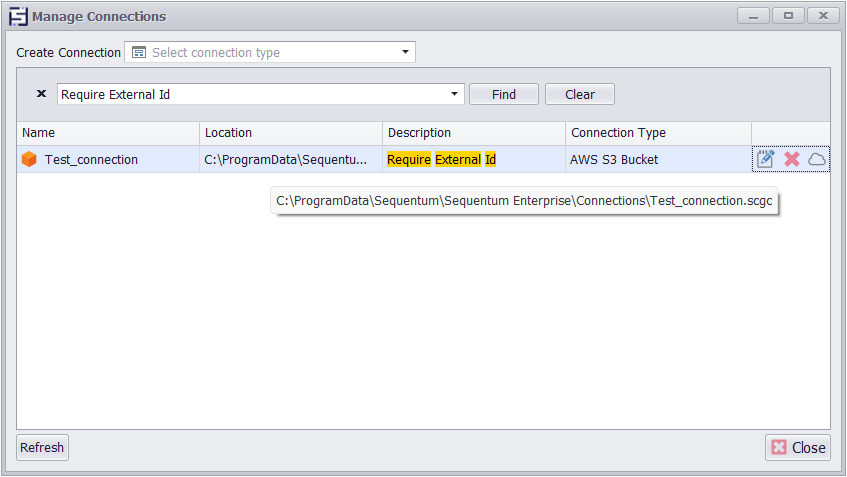Close the Manage Connections dialog
This screenshot has width=847, height=477.
pos(798,447)
